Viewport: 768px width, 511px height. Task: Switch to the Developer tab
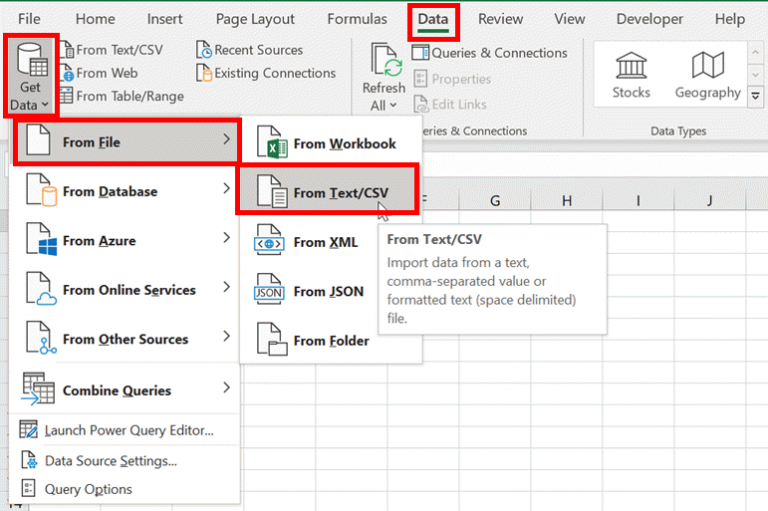pos(649,19)
